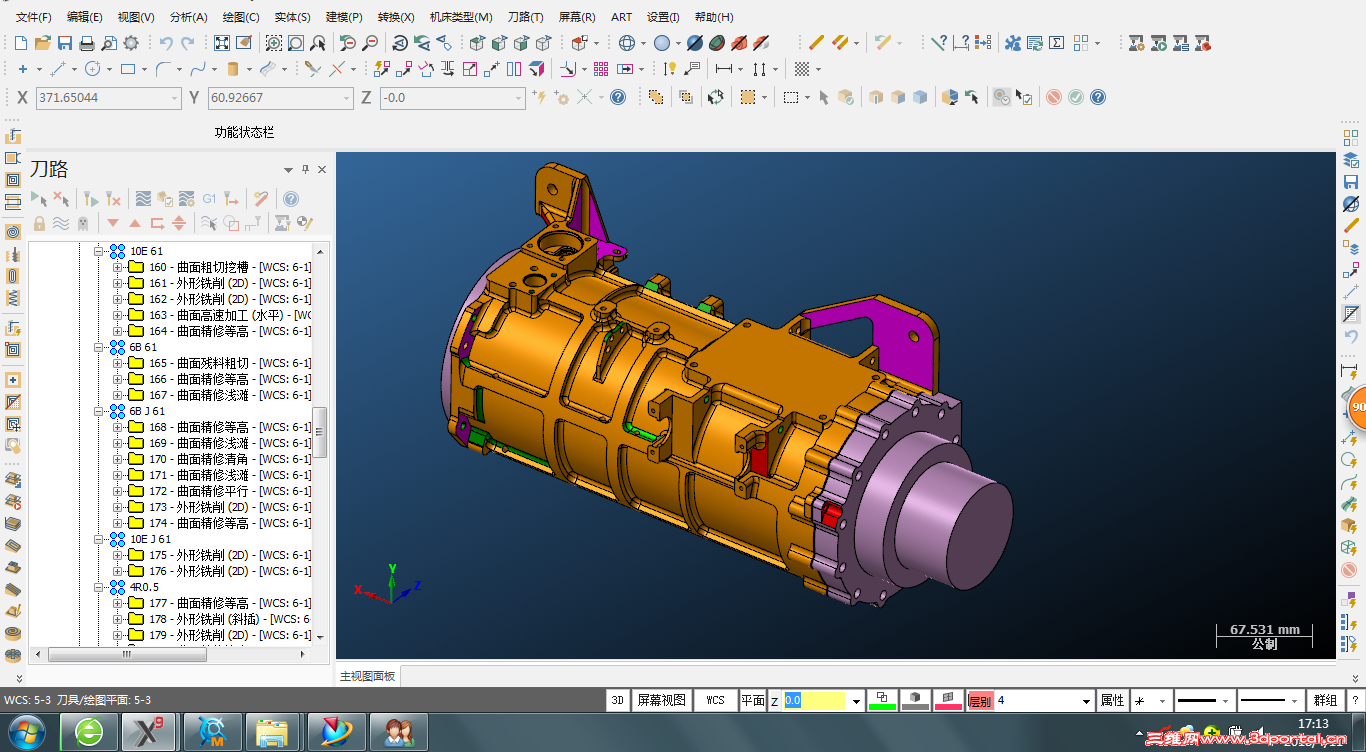Create a new file

click(21, 43)
